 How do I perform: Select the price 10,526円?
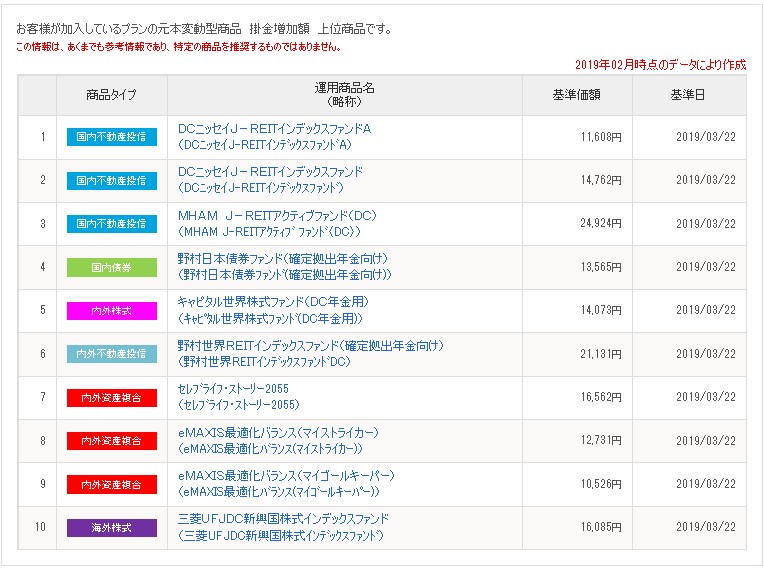pyautogui.click(x=601, y=484)
